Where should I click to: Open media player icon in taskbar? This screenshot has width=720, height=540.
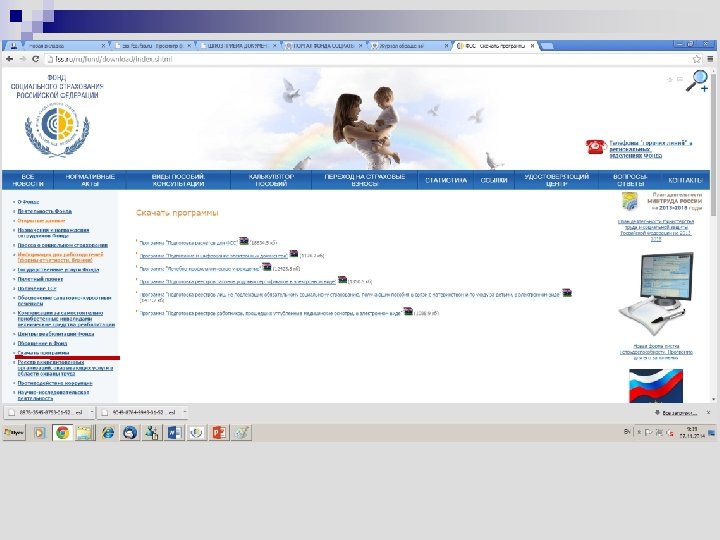click(x=39, y=433)
